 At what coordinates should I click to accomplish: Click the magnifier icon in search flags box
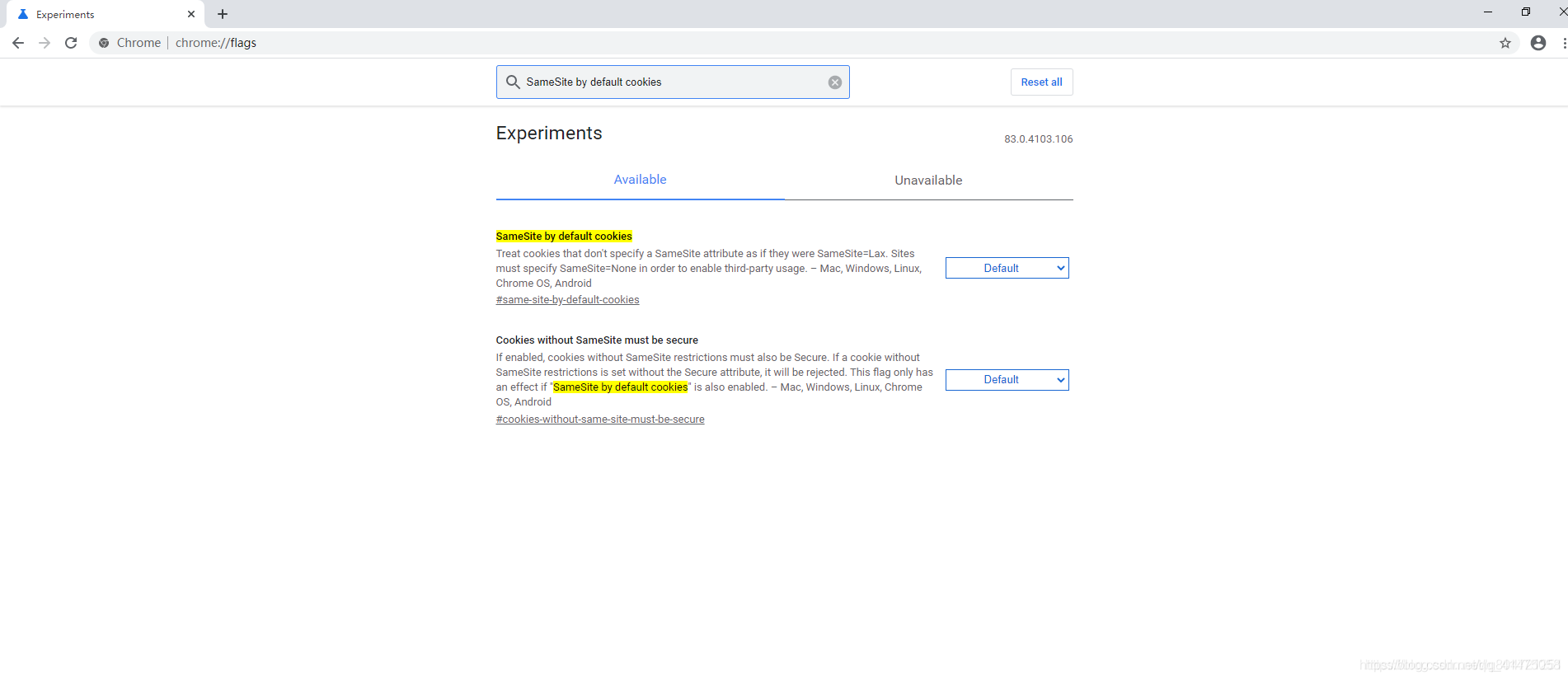click(513, 82)
